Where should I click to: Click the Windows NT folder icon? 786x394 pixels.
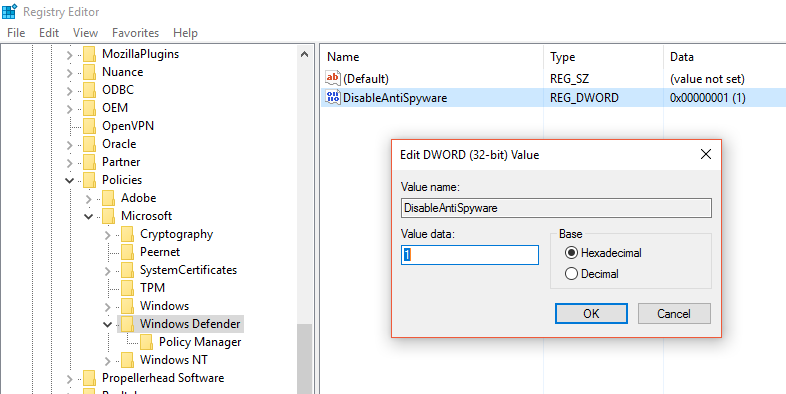(x=127, y=361)
